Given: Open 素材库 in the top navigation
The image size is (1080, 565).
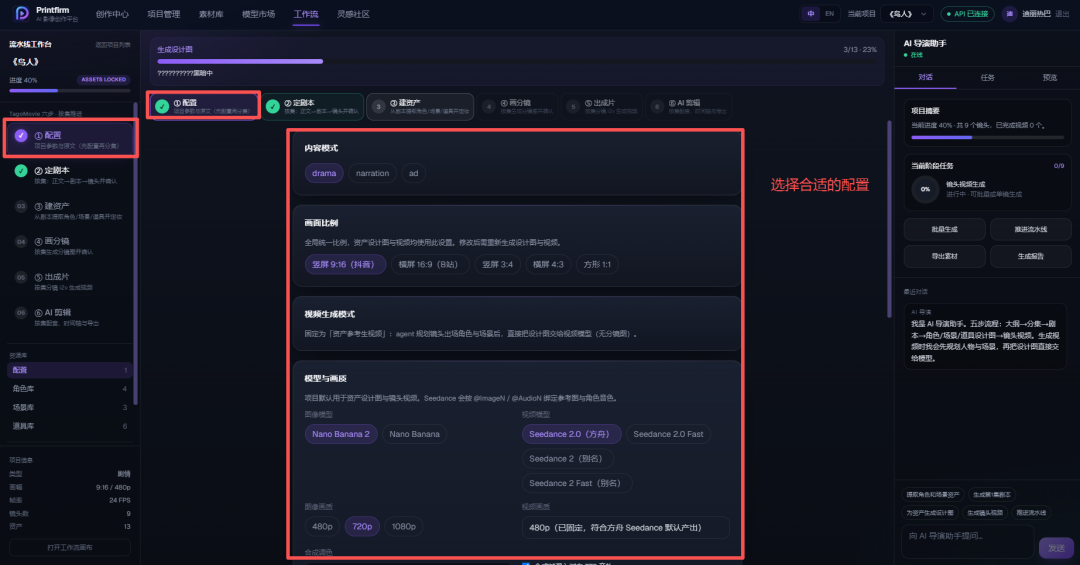Looking at the screenshot, I should 211,14.
